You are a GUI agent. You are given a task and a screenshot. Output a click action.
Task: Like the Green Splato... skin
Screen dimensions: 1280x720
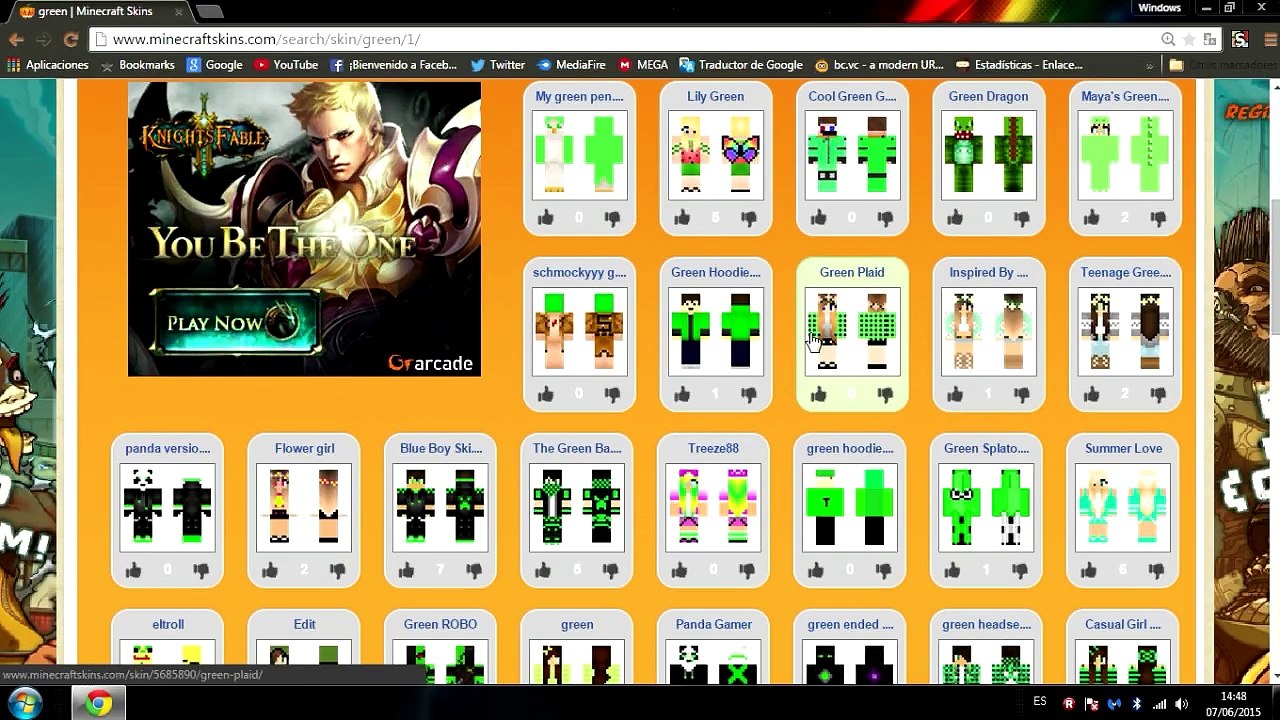point(953,570)
